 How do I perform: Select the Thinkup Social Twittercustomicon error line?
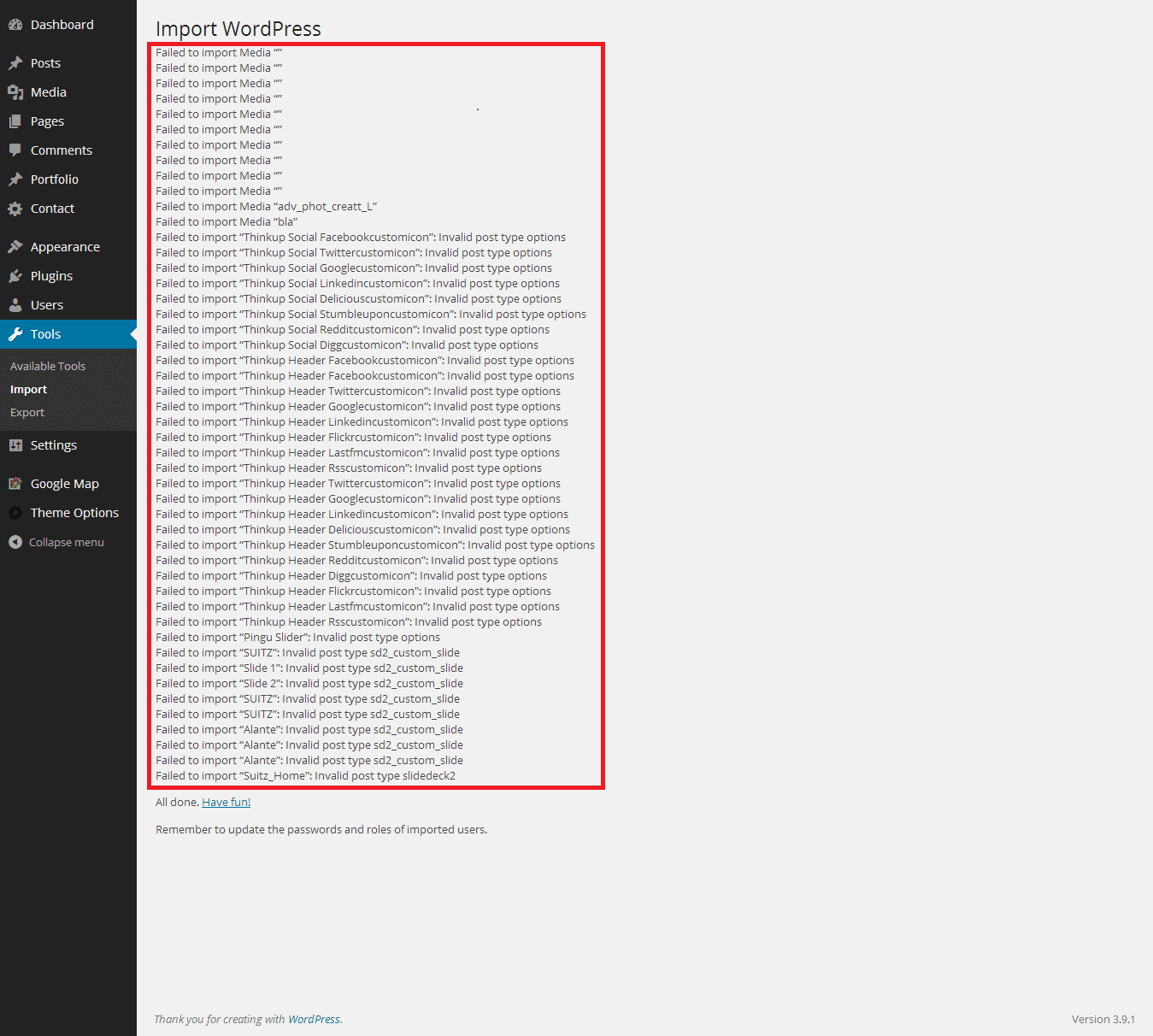coord(354,252)
